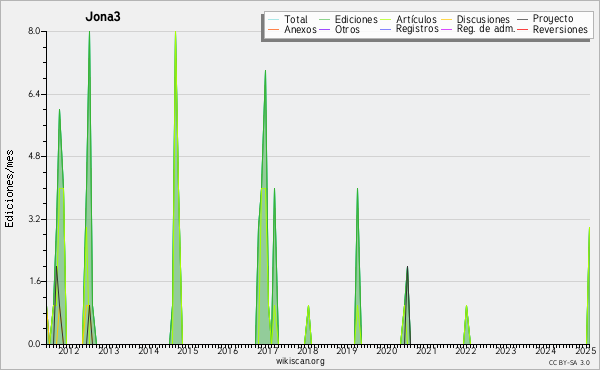
Task: Click the 2016 x-axis label
Action: pyautogui.click(x=228, y=350)
